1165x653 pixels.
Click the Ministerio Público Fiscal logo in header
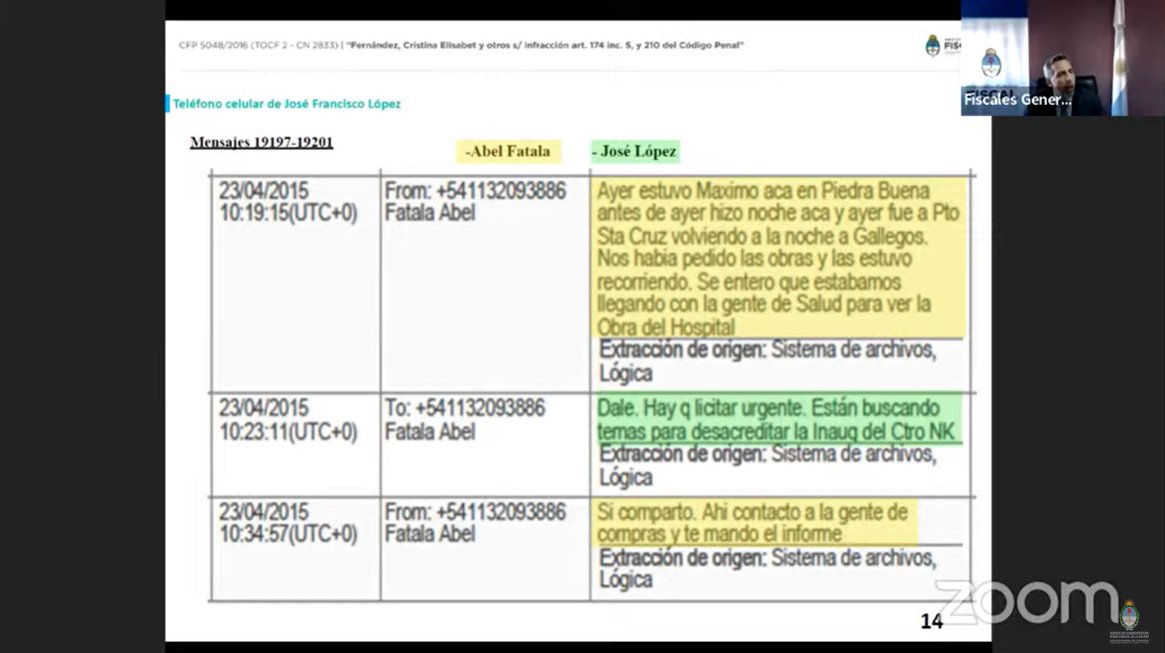coord(941,45)
